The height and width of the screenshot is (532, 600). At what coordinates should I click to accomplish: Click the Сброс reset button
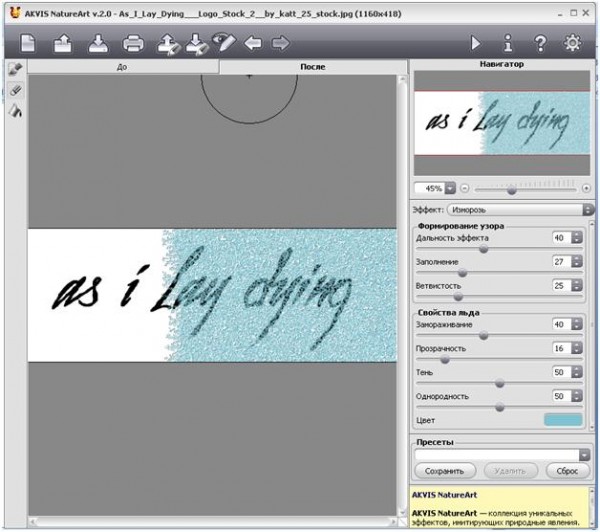point(567,471)
